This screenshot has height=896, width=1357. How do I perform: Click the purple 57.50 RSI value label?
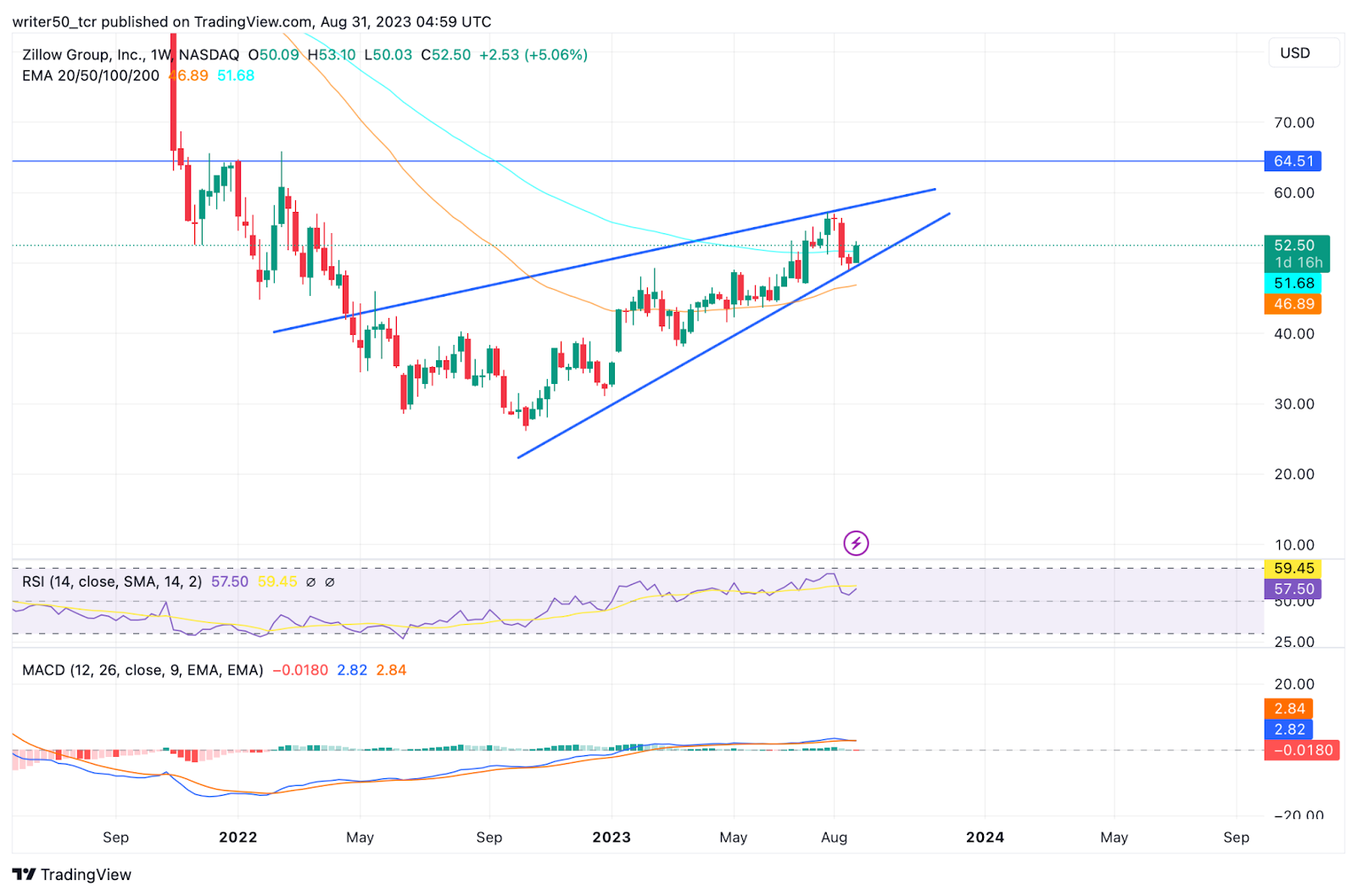tap(1293, 588)
